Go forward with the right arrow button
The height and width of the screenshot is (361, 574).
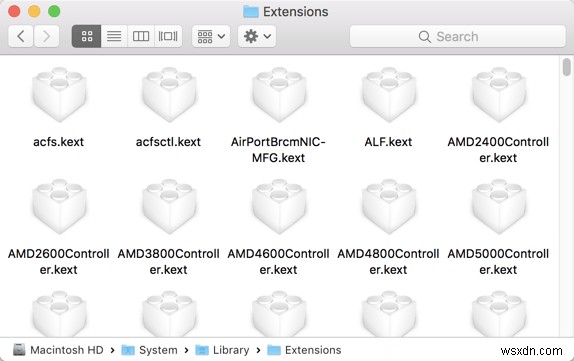pyautogui.click(x=46, y=36)
